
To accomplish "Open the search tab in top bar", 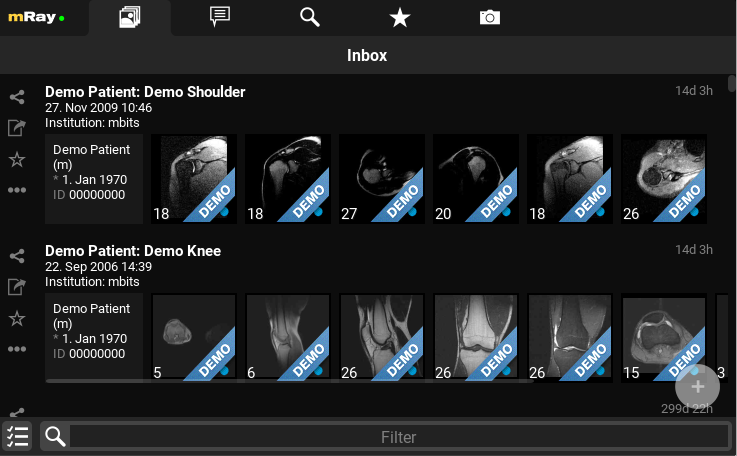I will [x=310, y=17].
